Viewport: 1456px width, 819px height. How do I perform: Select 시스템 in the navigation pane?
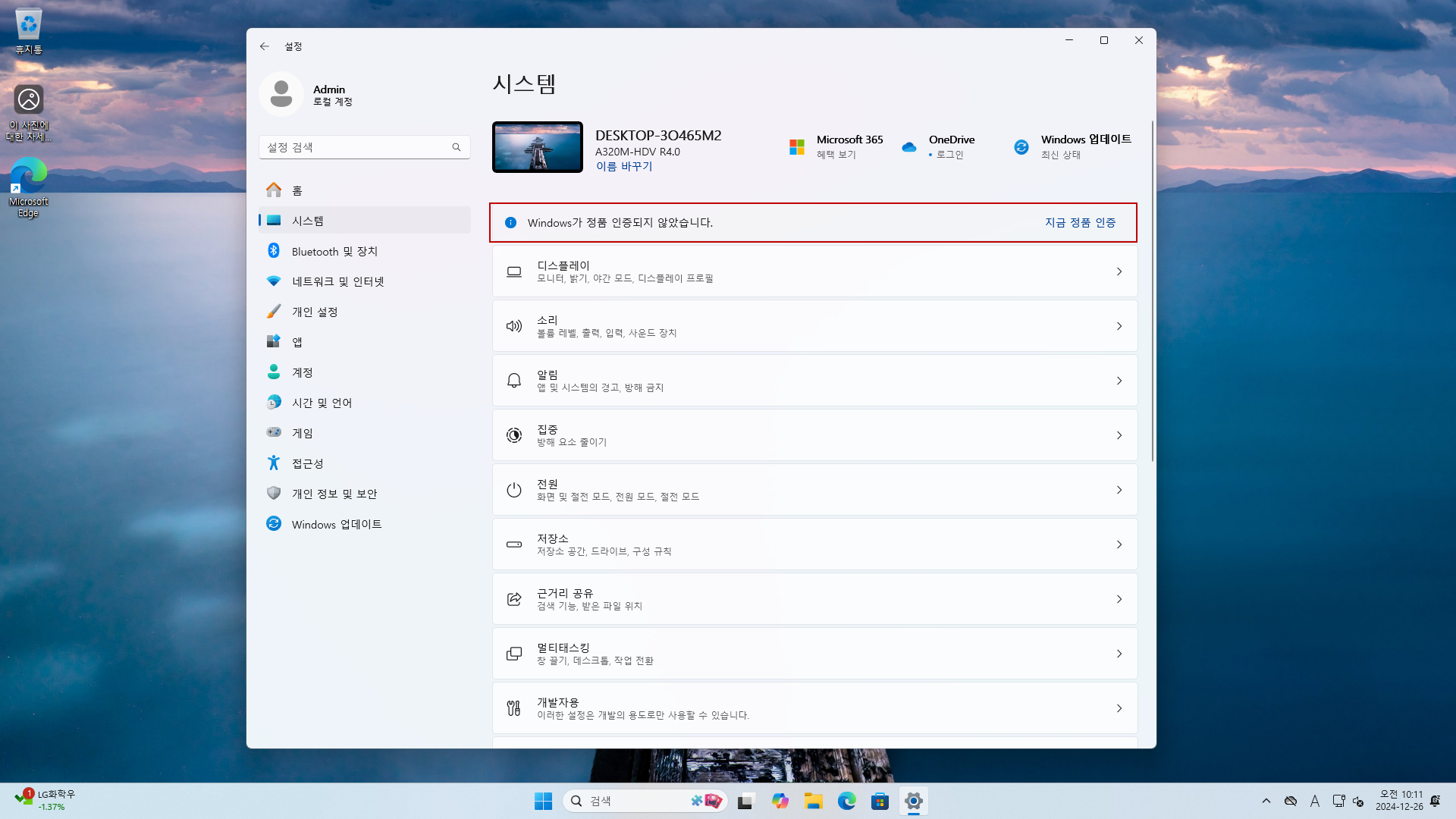click(x=309, y=220)
